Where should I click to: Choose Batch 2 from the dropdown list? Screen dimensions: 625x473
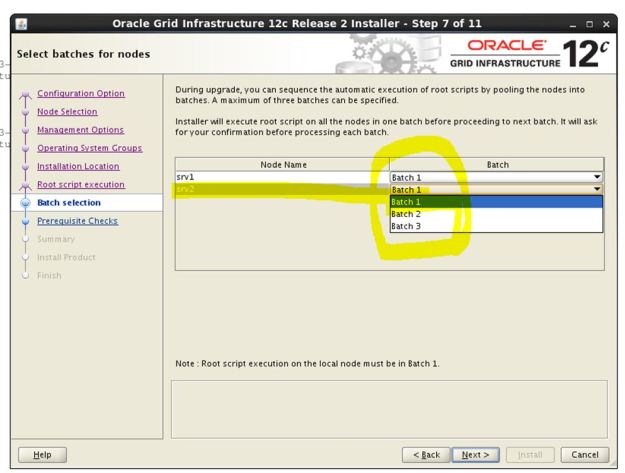pos(496,213)
